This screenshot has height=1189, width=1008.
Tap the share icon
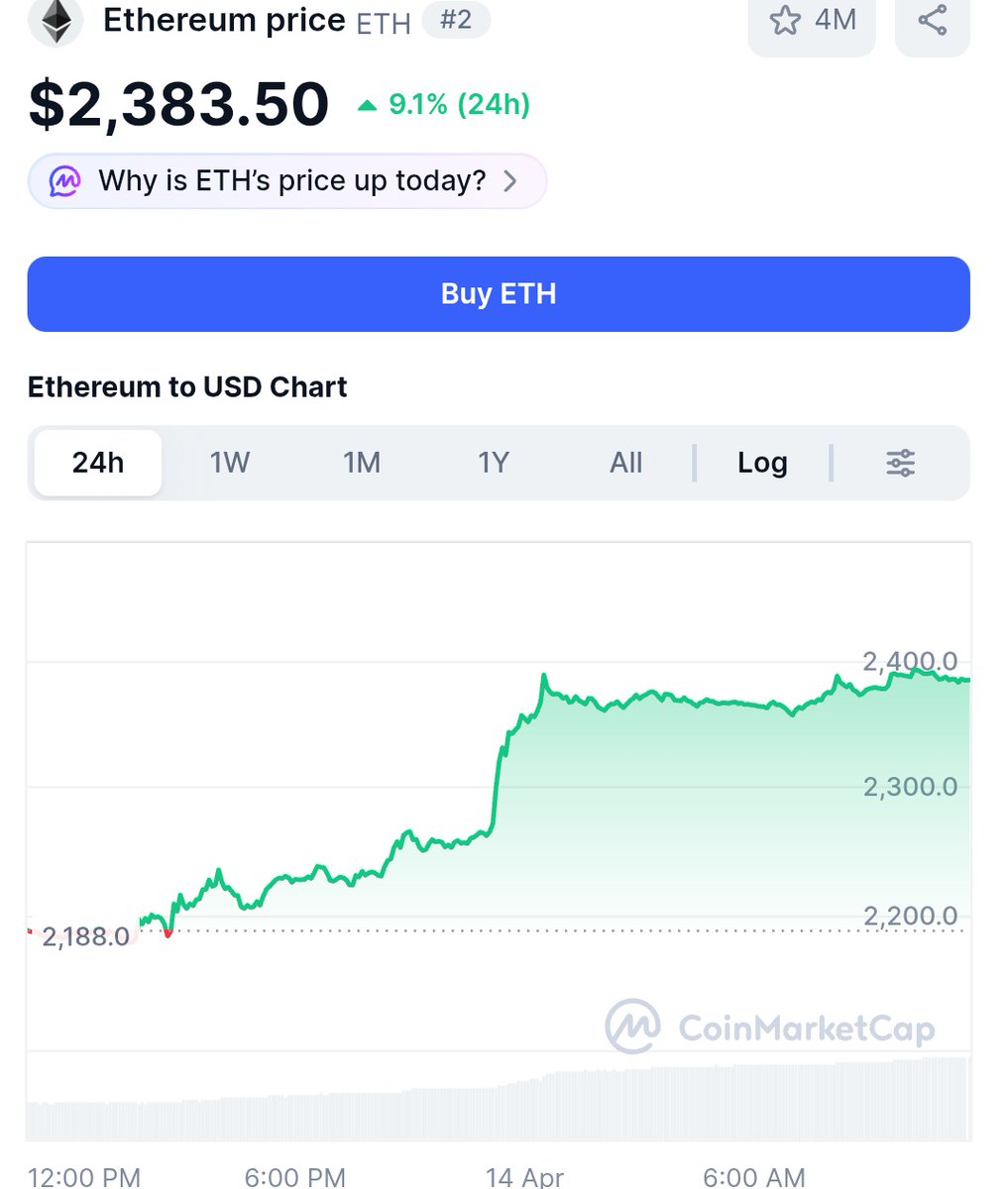(932, 20)
